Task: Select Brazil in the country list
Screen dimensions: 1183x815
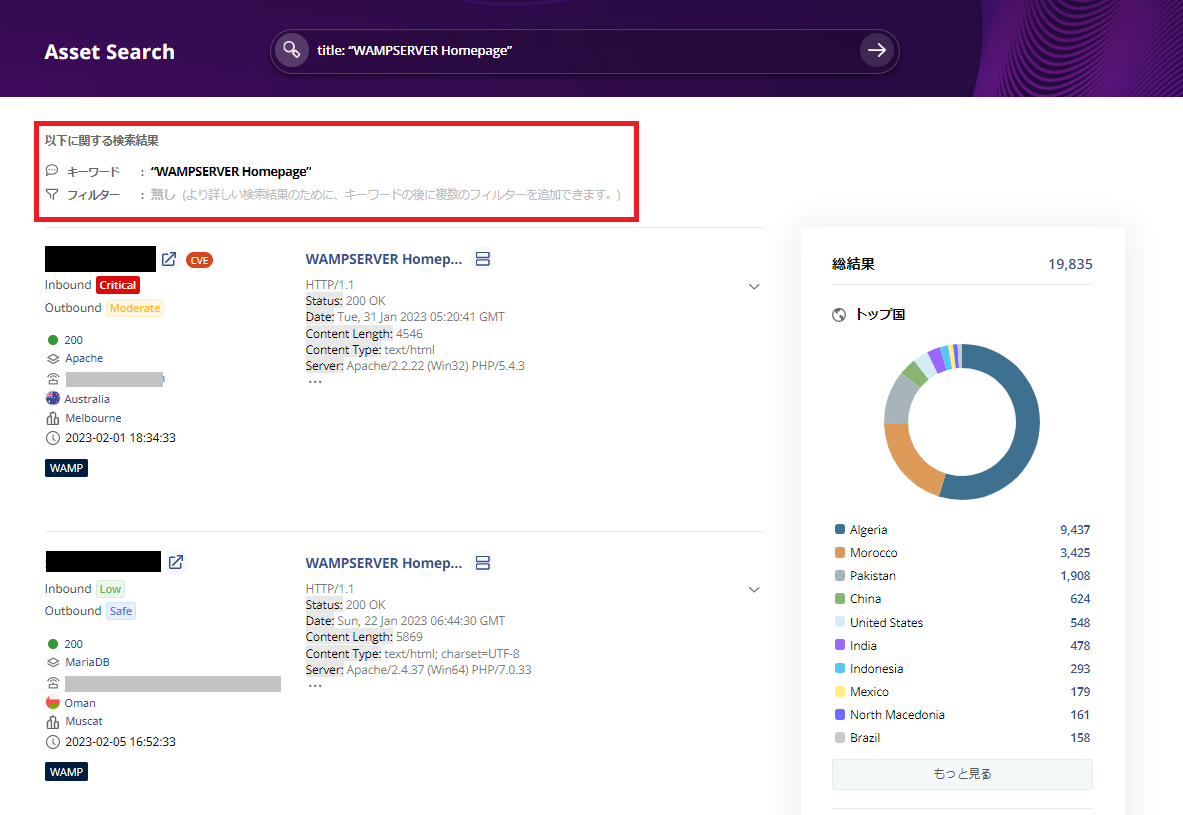Action: tap(865, 738)
